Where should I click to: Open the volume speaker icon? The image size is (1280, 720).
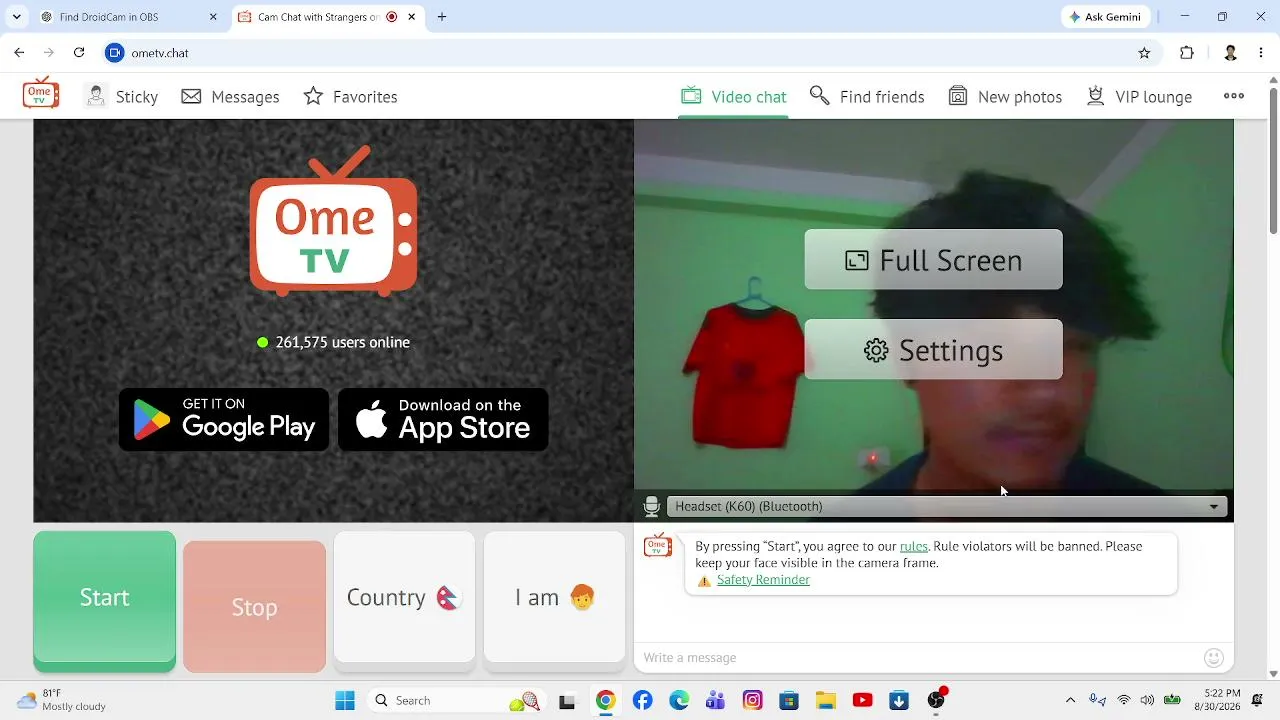coord(1147,701)
